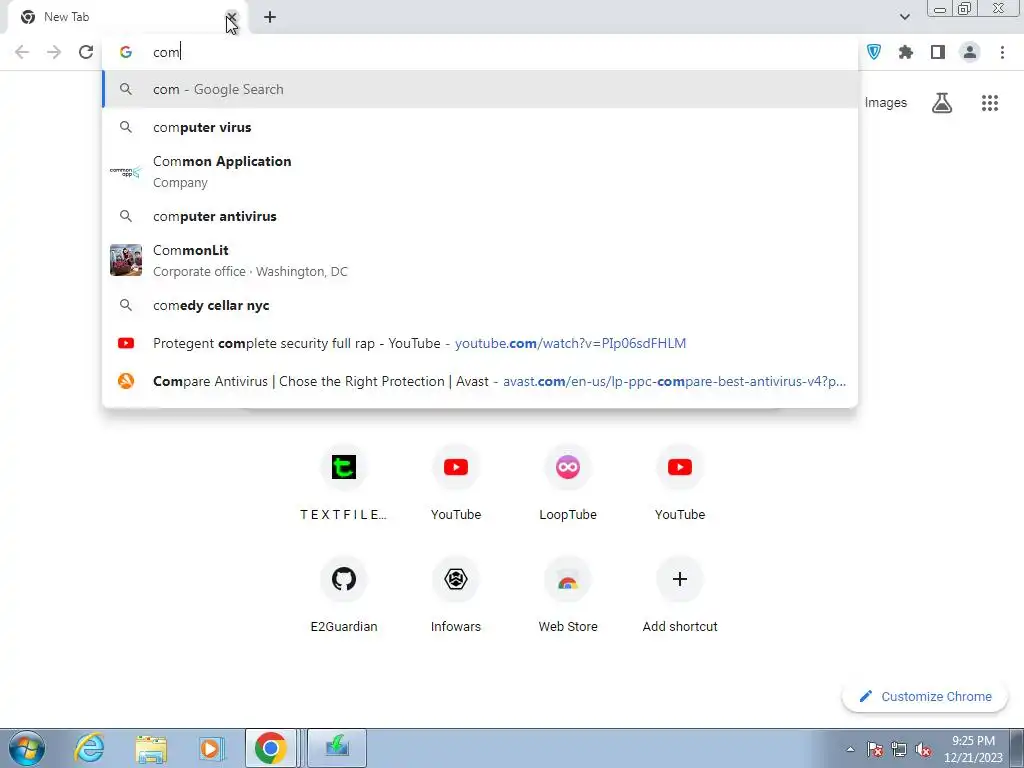Select the CommonLit suggestion

click(480, 261)
